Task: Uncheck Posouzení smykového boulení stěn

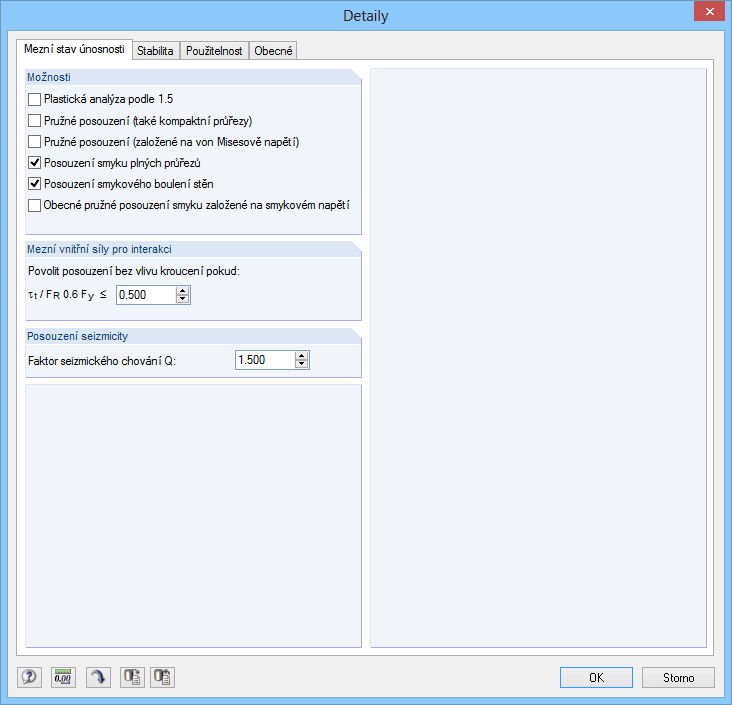Action: click(35, 184)
